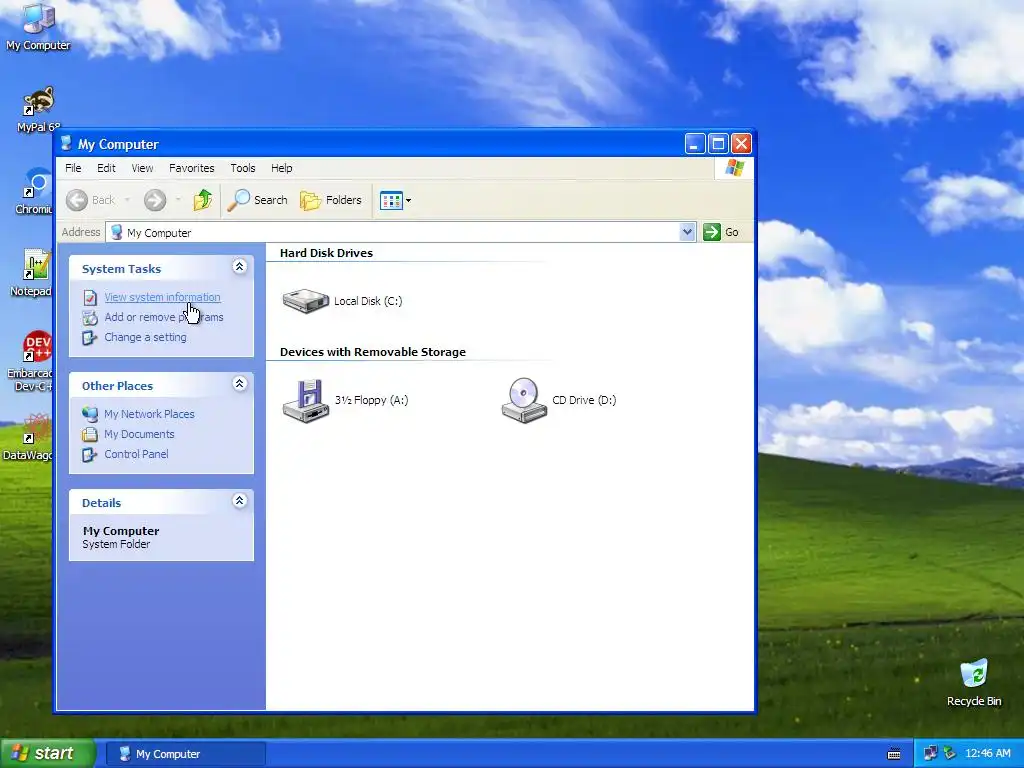Image resolution: width=1024 pixels, height=768 pixels.
Task: Click the Views icon in toolbar
Action: (x=391, y=200)
